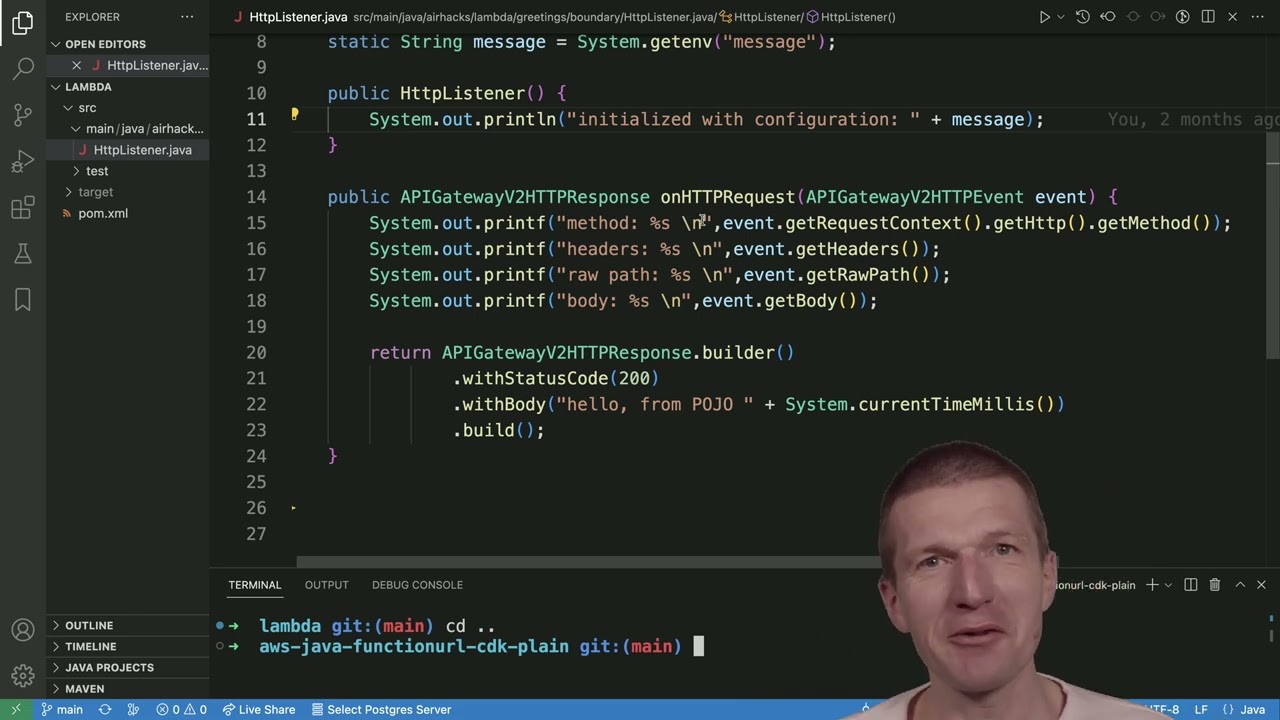
Task: Open the Source Control view
Action: click(23, 114)
